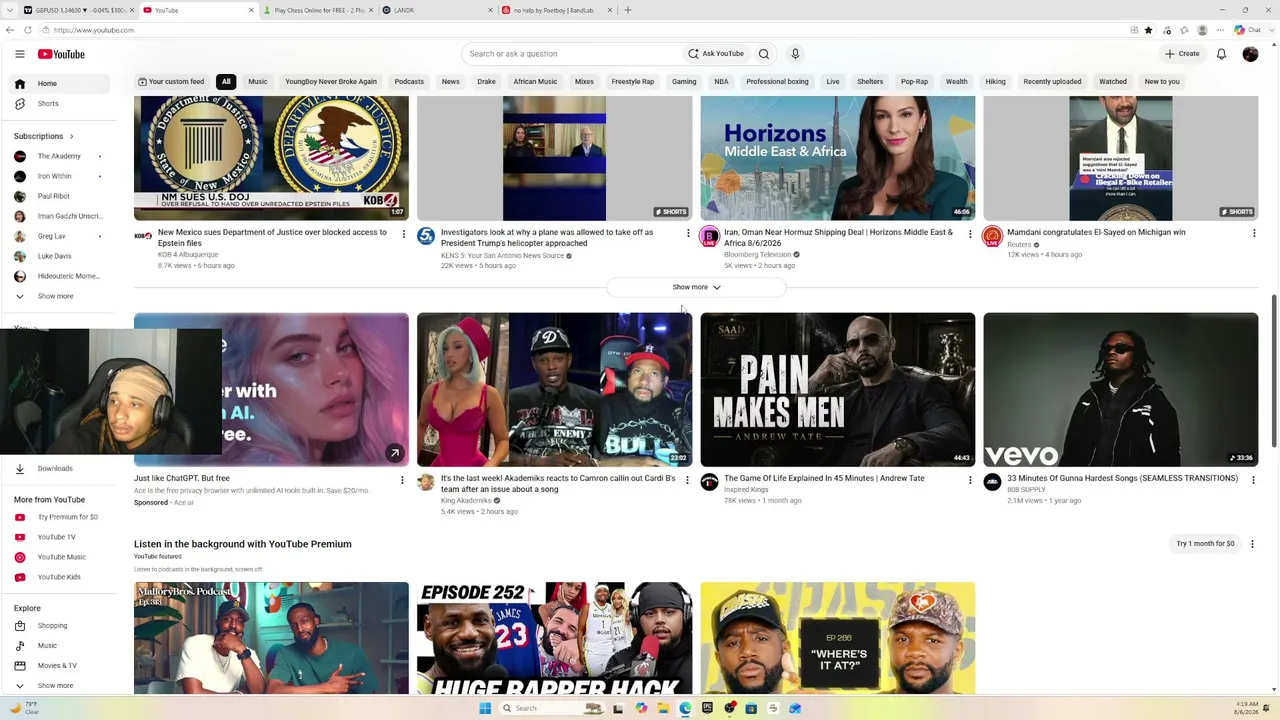Viewport: 1280px width, 720px height.
Task: Open a new browser tab
Action: pyautogui.click(x=628, y=10)
